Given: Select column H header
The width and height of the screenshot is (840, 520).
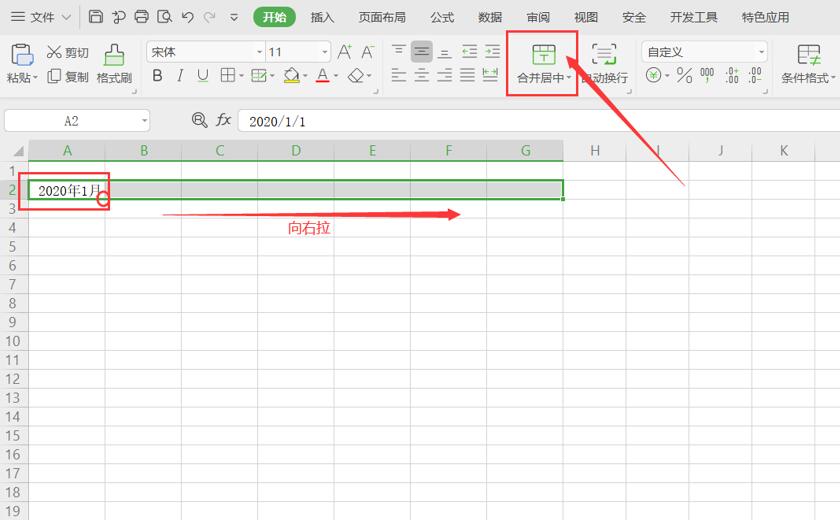Looking at the screenshot, I should tap(595, 150).
